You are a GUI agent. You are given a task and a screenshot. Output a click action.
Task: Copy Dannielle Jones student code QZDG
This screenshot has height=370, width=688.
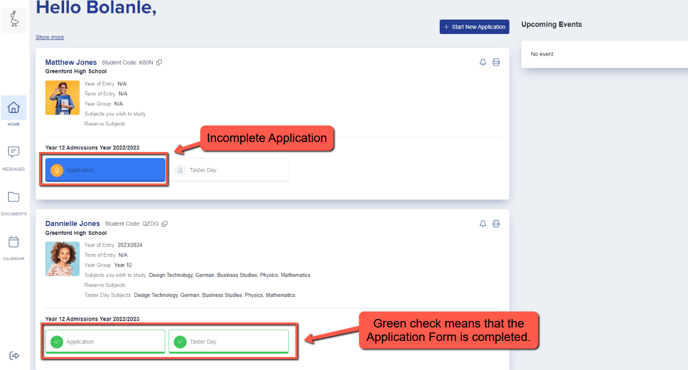pos(165,224)
